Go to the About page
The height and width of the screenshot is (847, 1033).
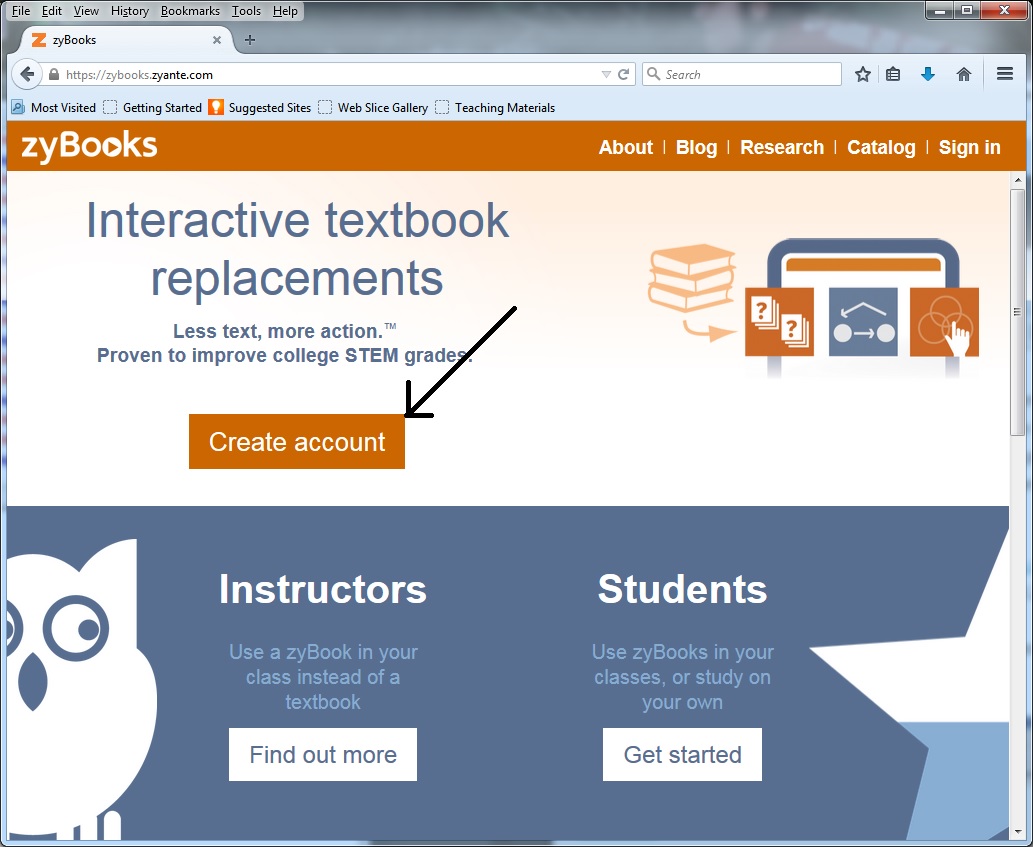click(x=625, y=147)
